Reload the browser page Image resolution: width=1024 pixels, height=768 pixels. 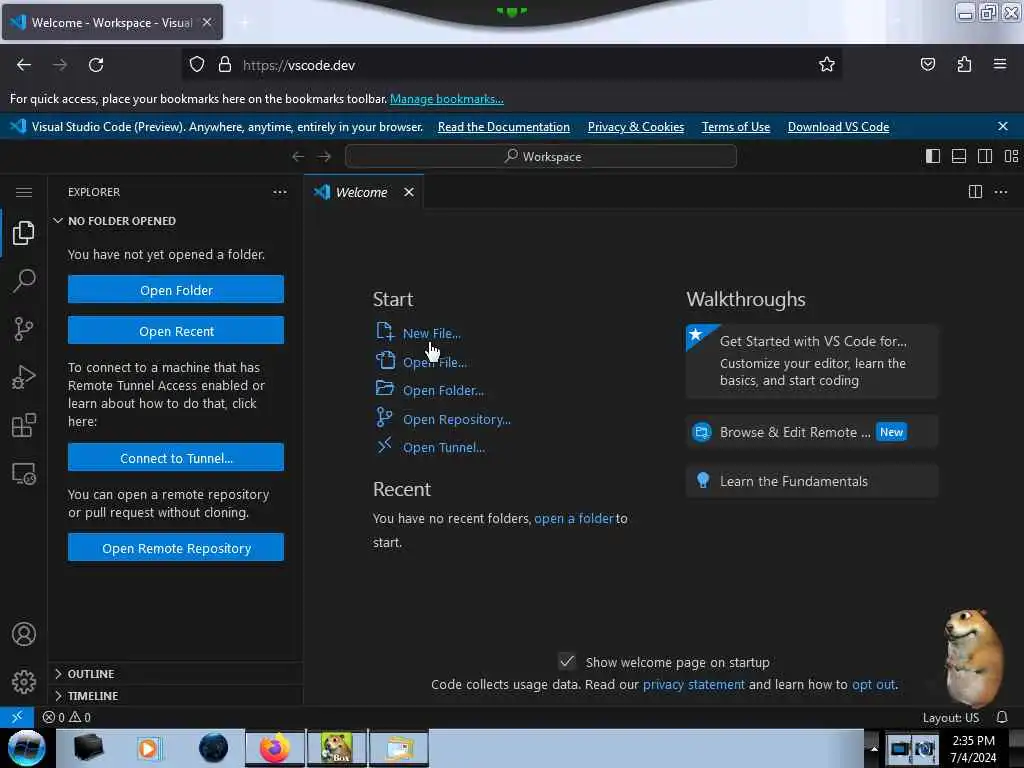[96, 65]
